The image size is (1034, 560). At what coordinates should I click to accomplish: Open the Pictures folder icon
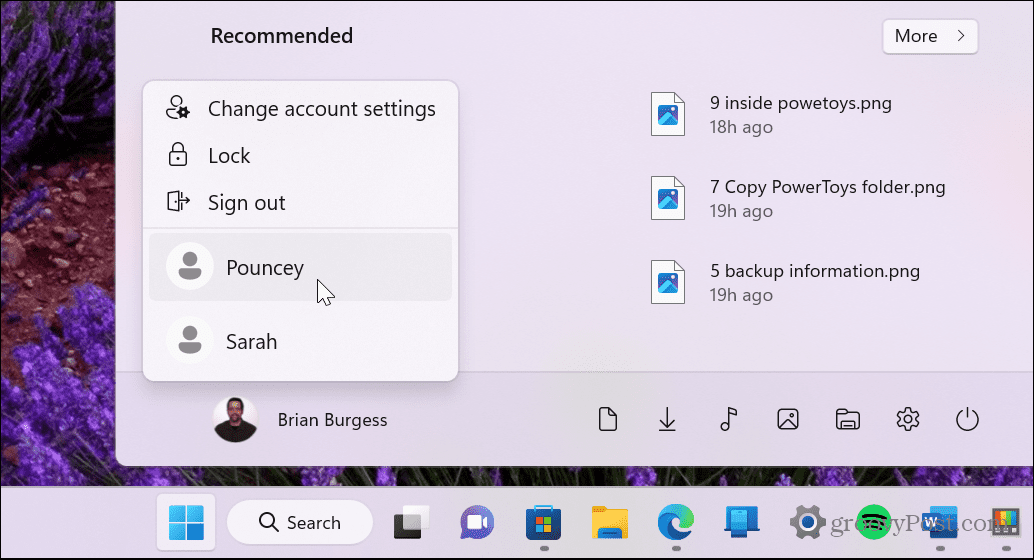point(787,420)
